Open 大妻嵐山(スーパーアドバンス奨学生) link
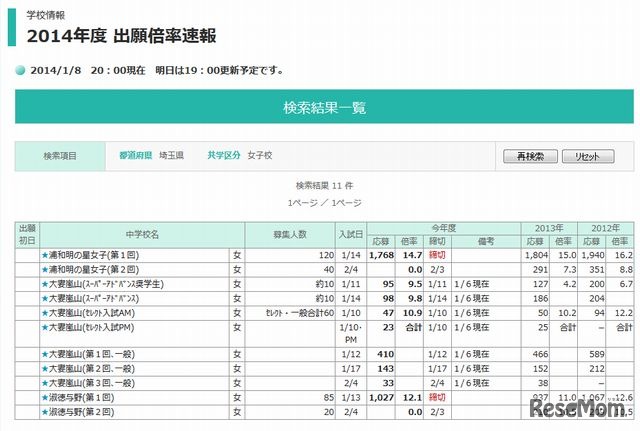640x431 pixels. 106,284
